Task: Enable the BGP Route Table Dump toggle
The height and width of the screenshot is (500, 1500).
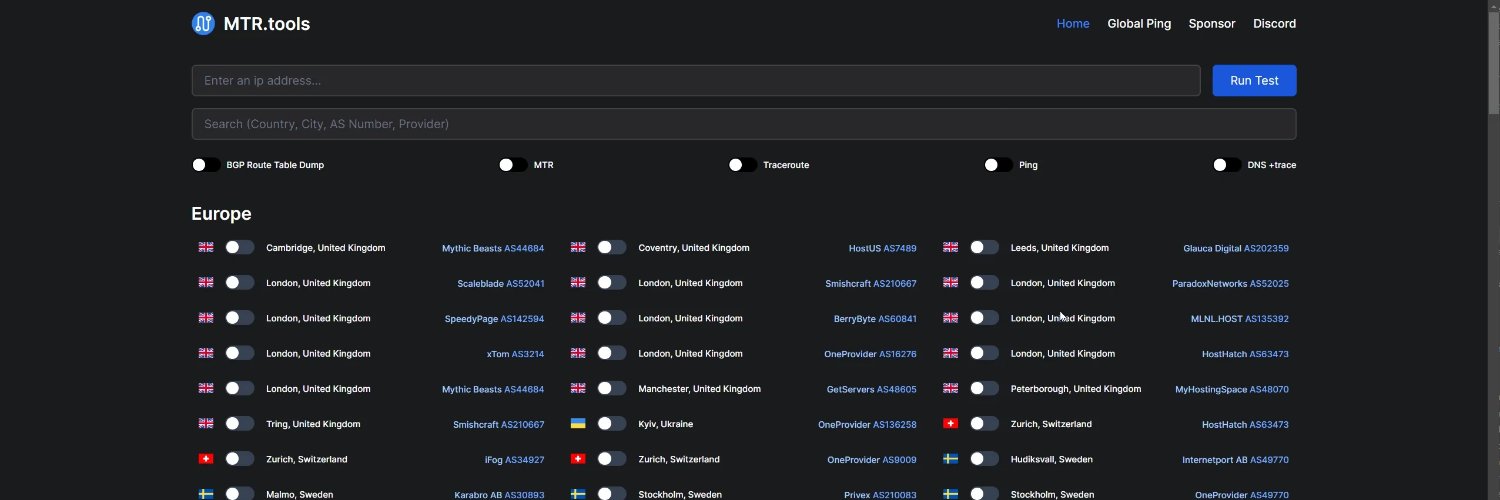Action: pyautogui.click(x=206, y=165)
